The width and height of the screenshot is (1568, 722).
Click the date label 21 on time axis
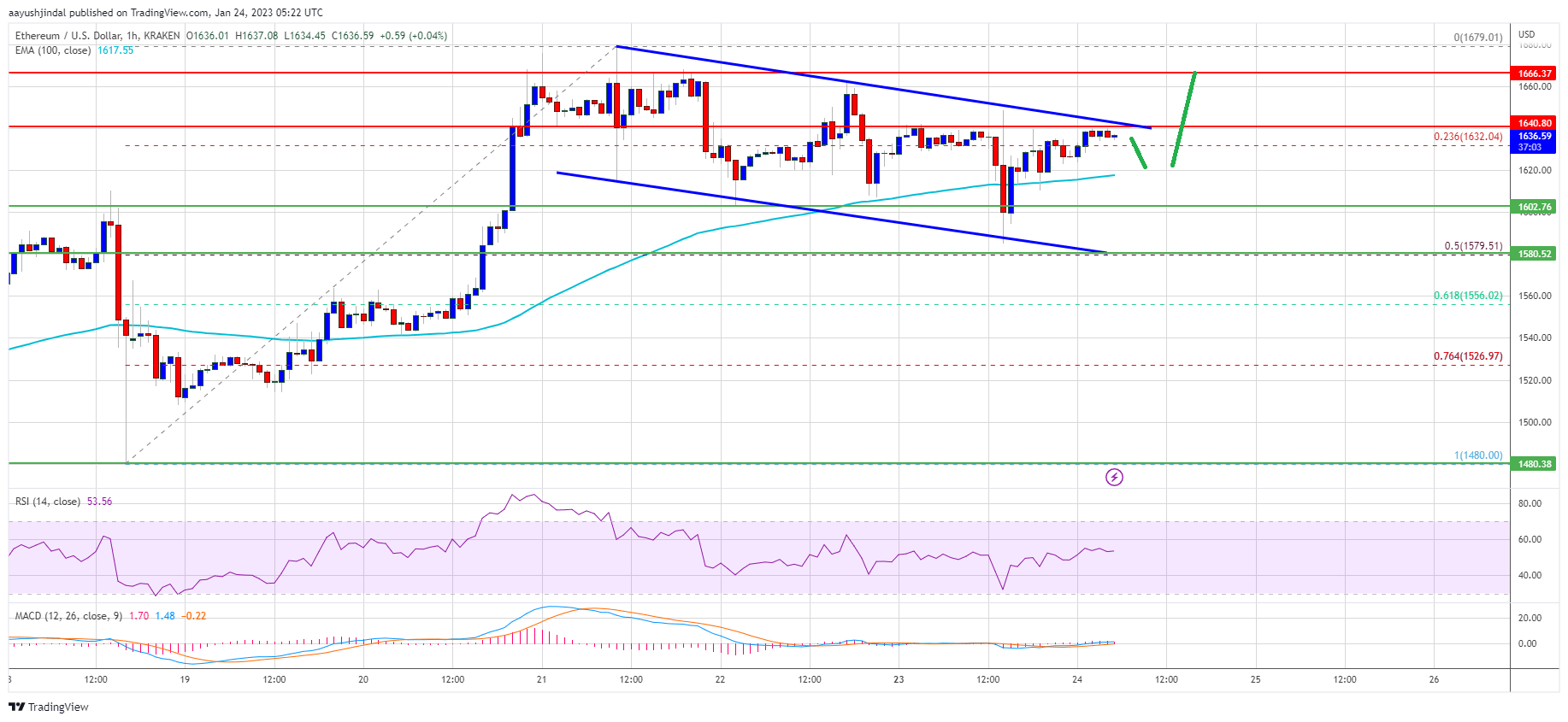point(541,680)
